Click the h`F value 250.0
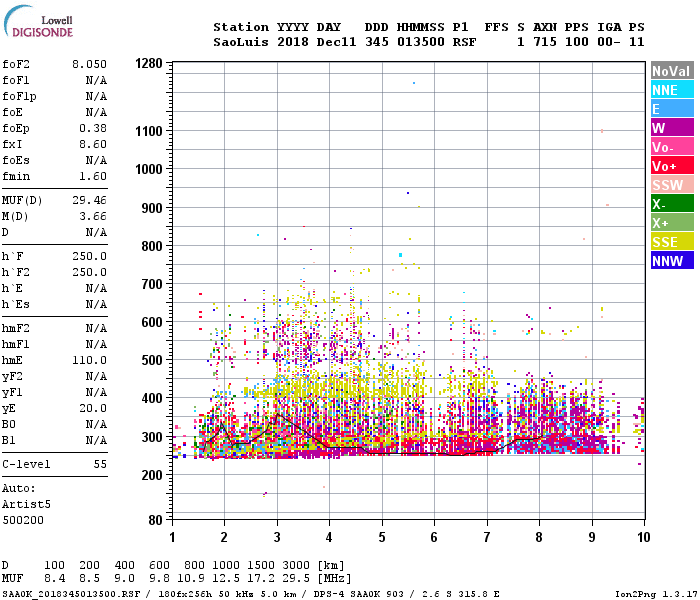The height and width of the screenshot is (600, 700). pos(89,256)
